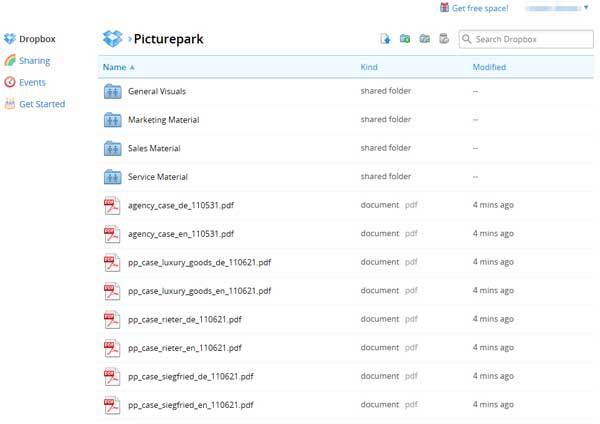
Task: Click the PDF icon of pp_case_luxury_goods_de_110621.pdf
Action: tap(112, 263)
